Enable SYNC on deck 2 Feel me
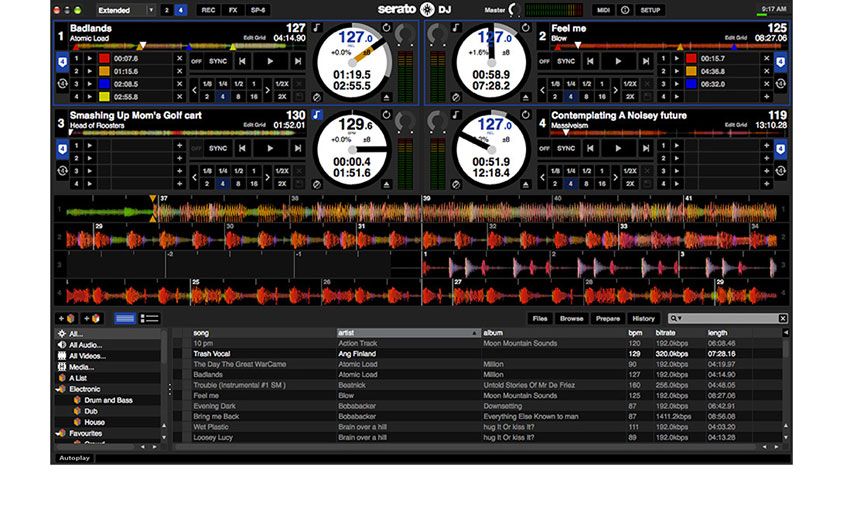850x505 pixels. point(566,62)
